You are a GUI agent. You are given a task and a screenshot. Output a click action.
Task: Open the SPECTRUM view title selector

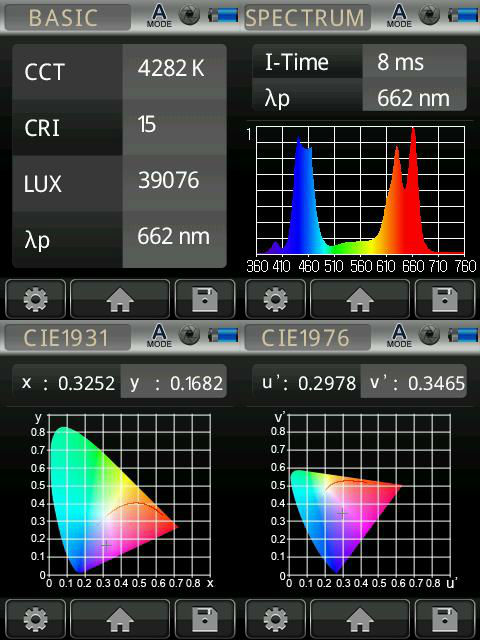tap(308, 17)
